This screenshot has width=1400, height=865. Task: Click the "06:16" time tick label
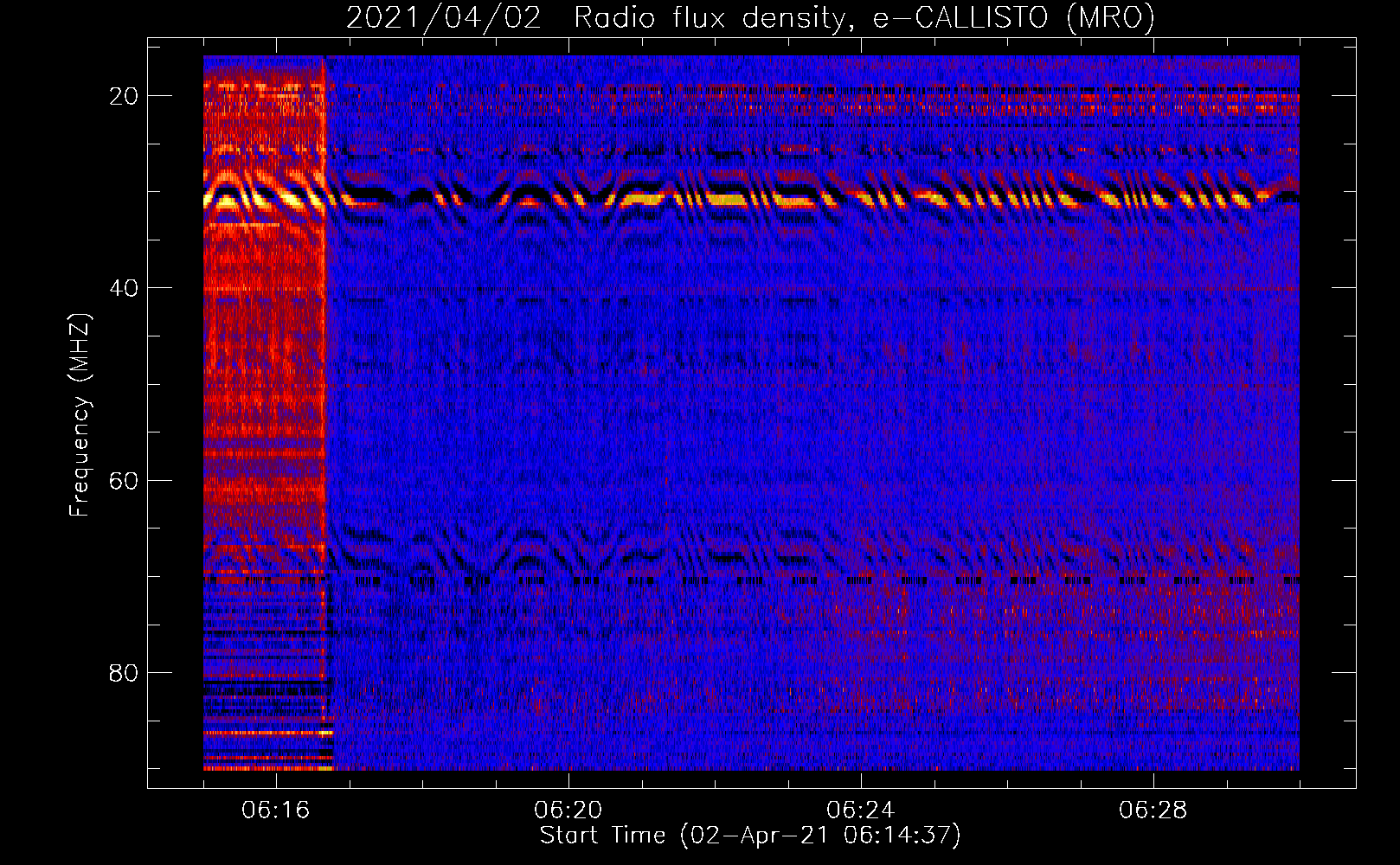coord(276,811)
